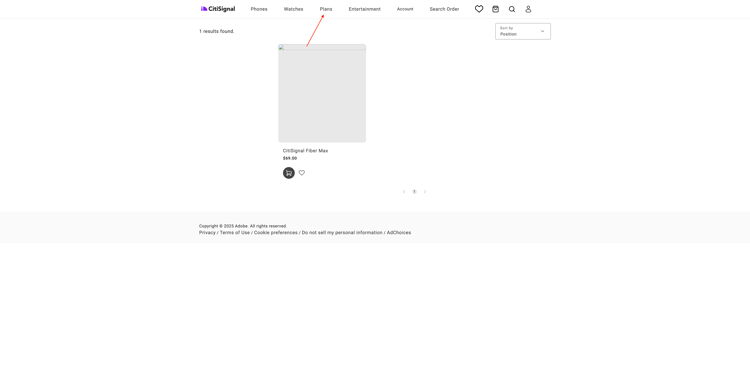Click the CitiSignal logo
Screen dimensions: 750x385
pyautogui.click(x=218, y=9)
